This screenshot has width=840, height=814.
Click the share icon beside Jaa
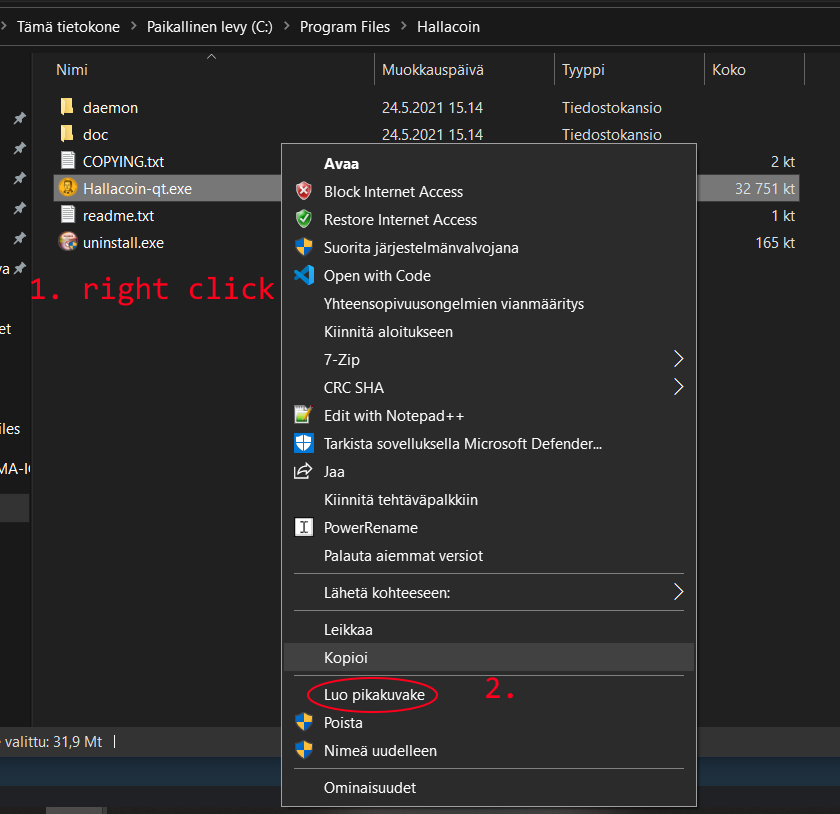[x=303, y=471]
